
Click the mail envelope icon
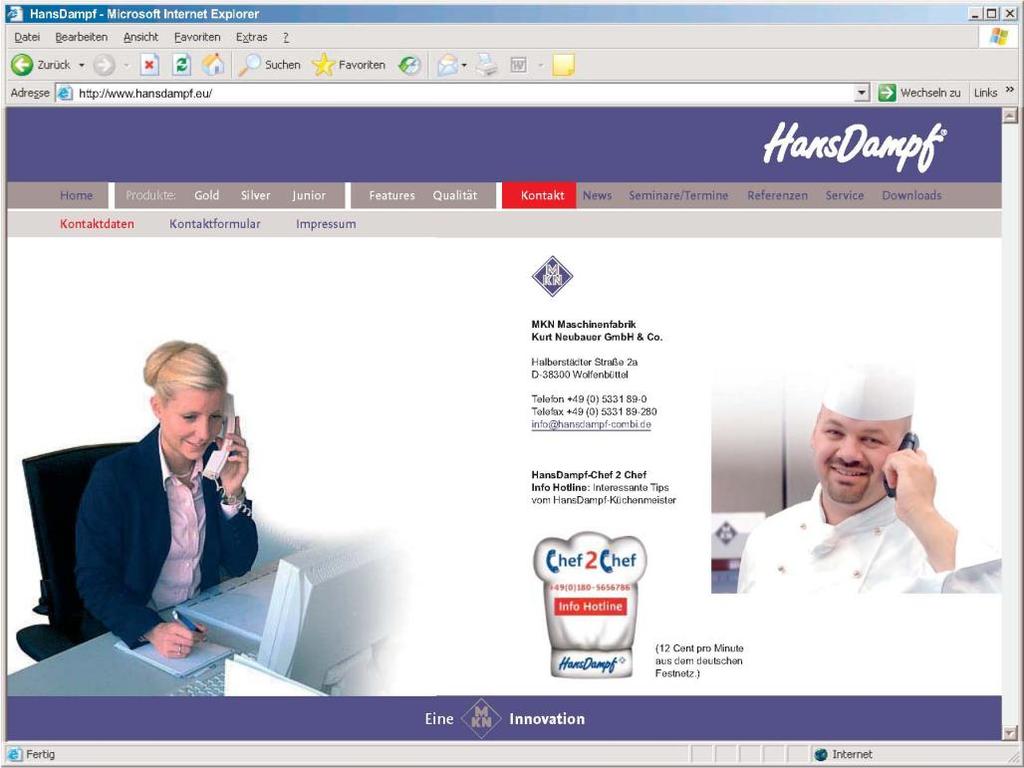pyautogui.click(x=448, y=65)
